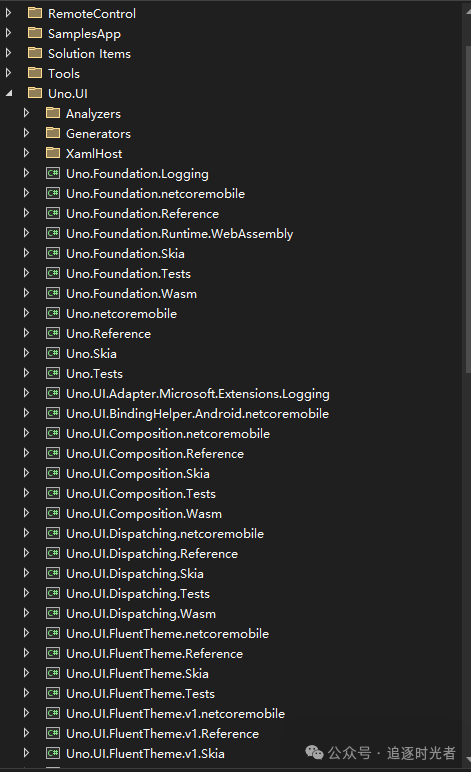Screen dimensions: 471x772
Task: Click the C# icon beside Uno.Skia
Action: pos(53,354)
